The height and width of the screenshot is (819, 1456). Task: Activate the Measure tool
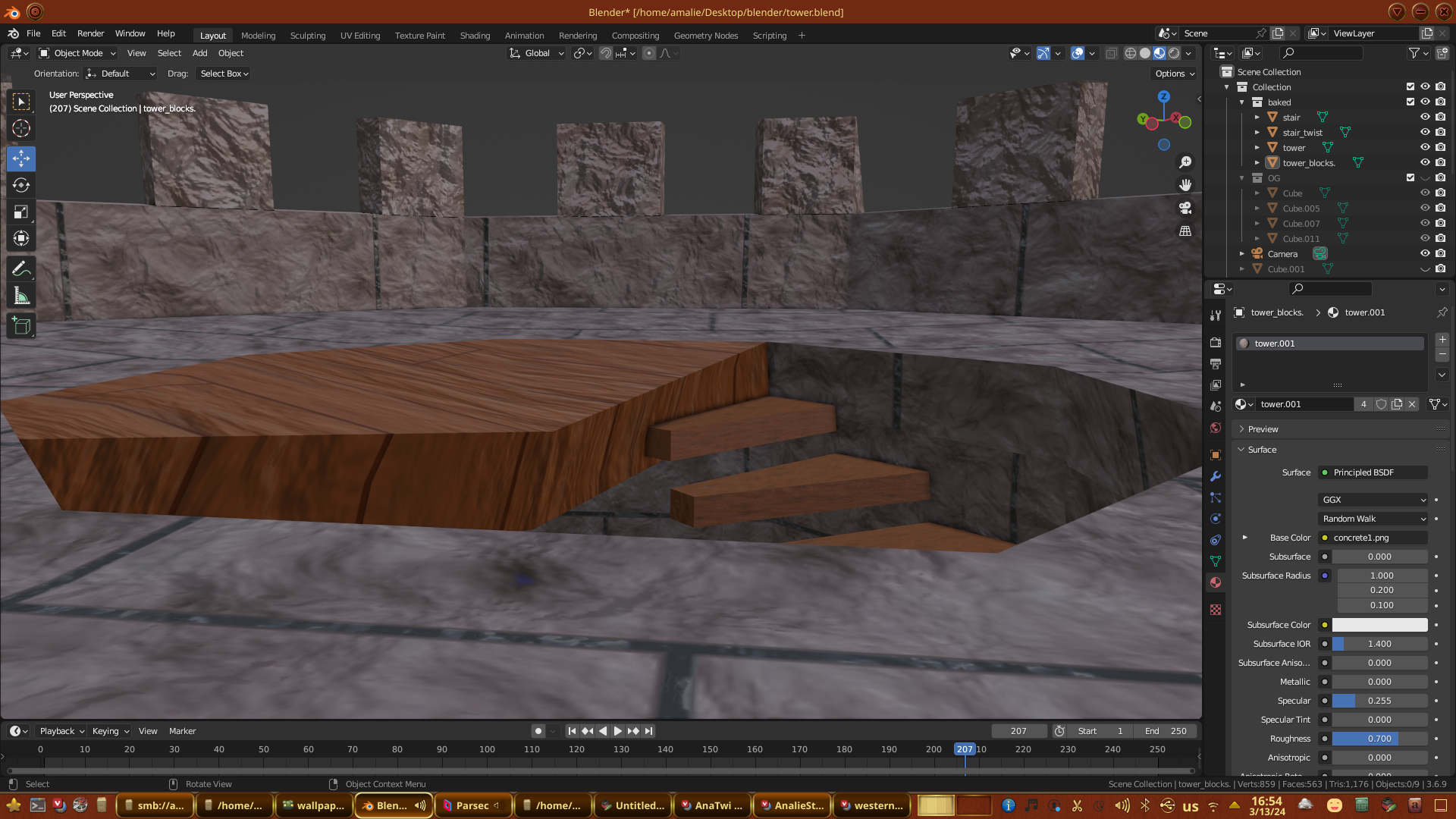coord(21,297)
